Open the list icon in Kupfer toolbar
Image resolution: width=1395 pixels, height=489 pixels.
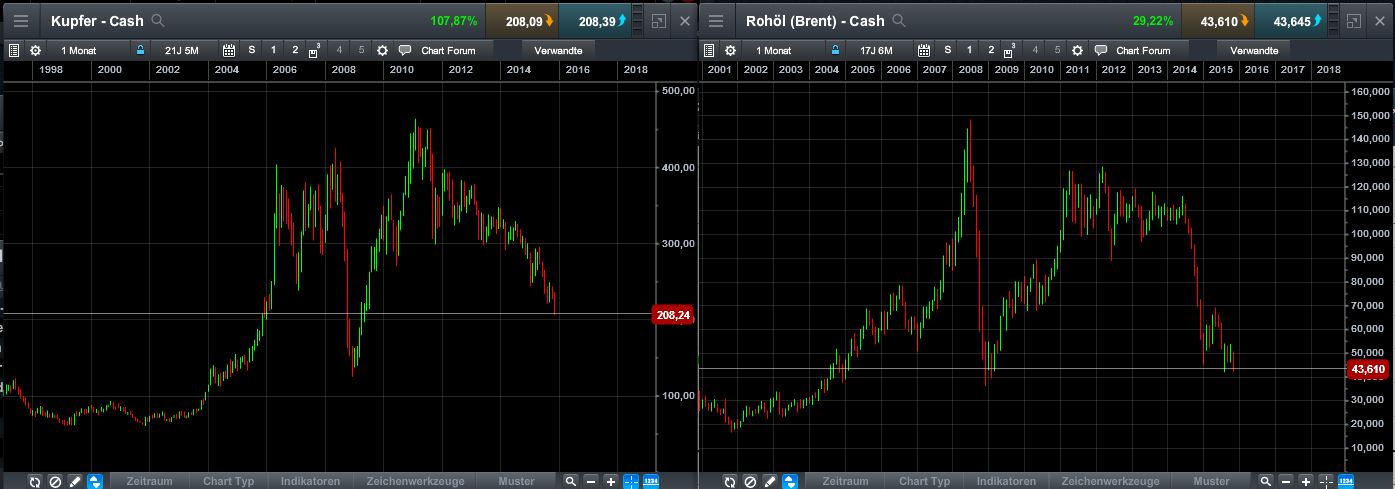pyautogui.click(x=15, y=50)
